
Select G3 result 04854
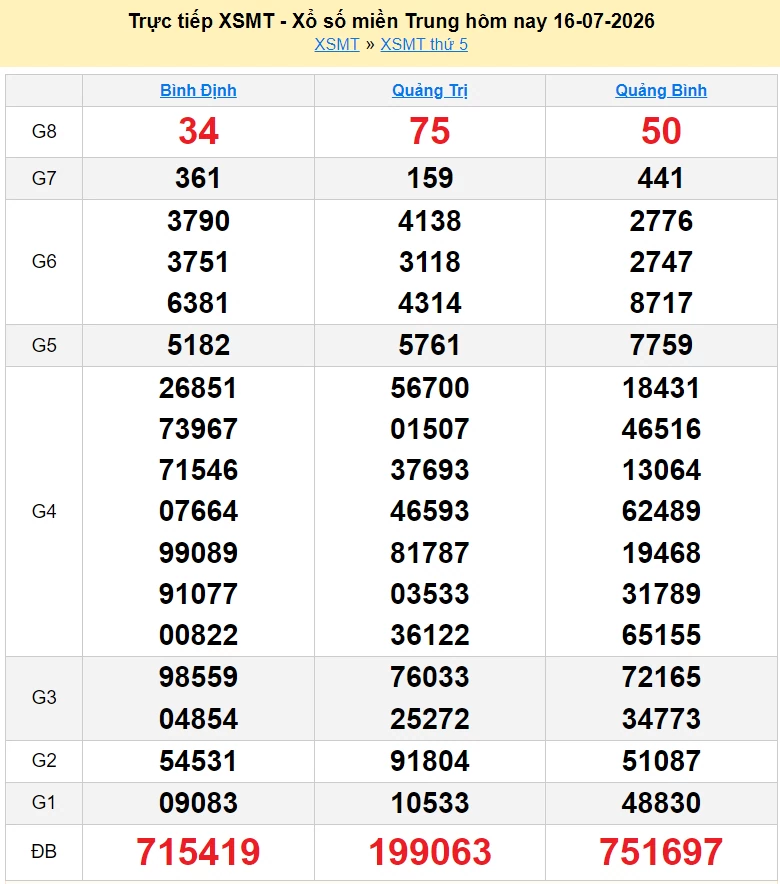pos(198,719)
